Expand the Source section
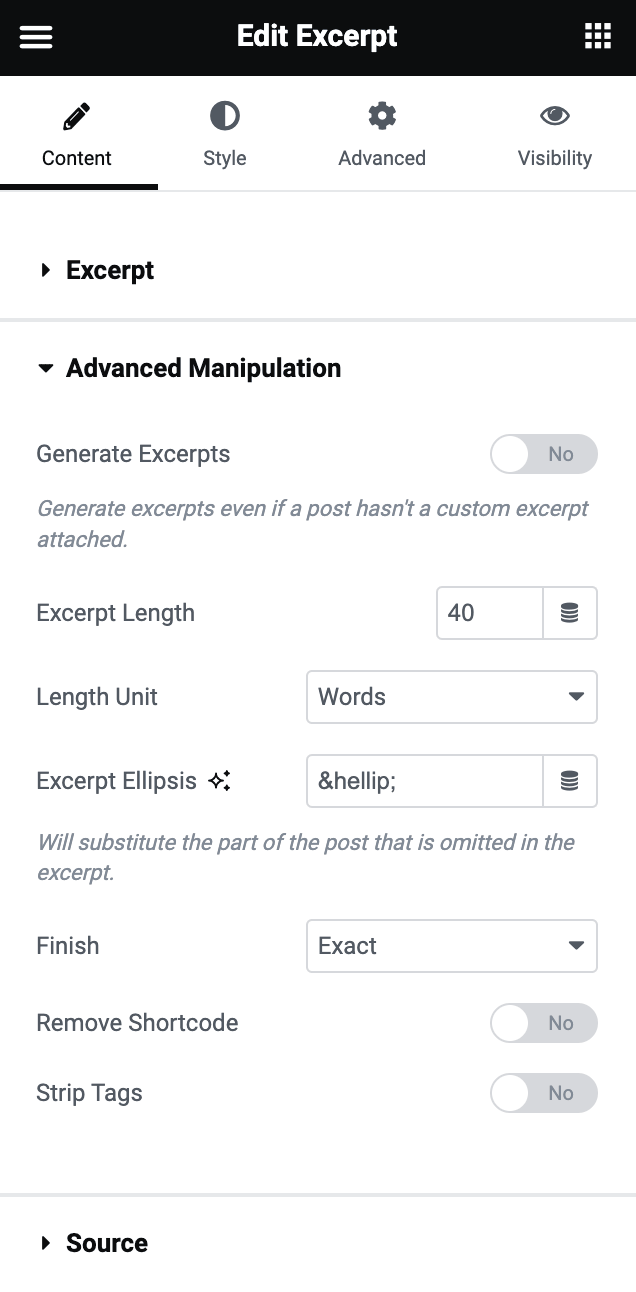The height and width of the screenshot is (1292, 636). [x=106, y=1243]
